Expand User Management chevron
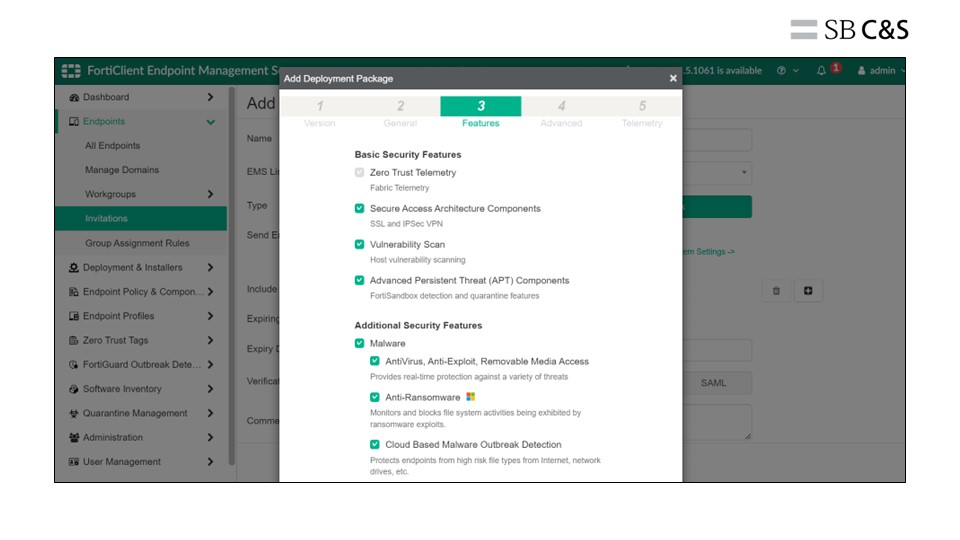 pos(210,462)
